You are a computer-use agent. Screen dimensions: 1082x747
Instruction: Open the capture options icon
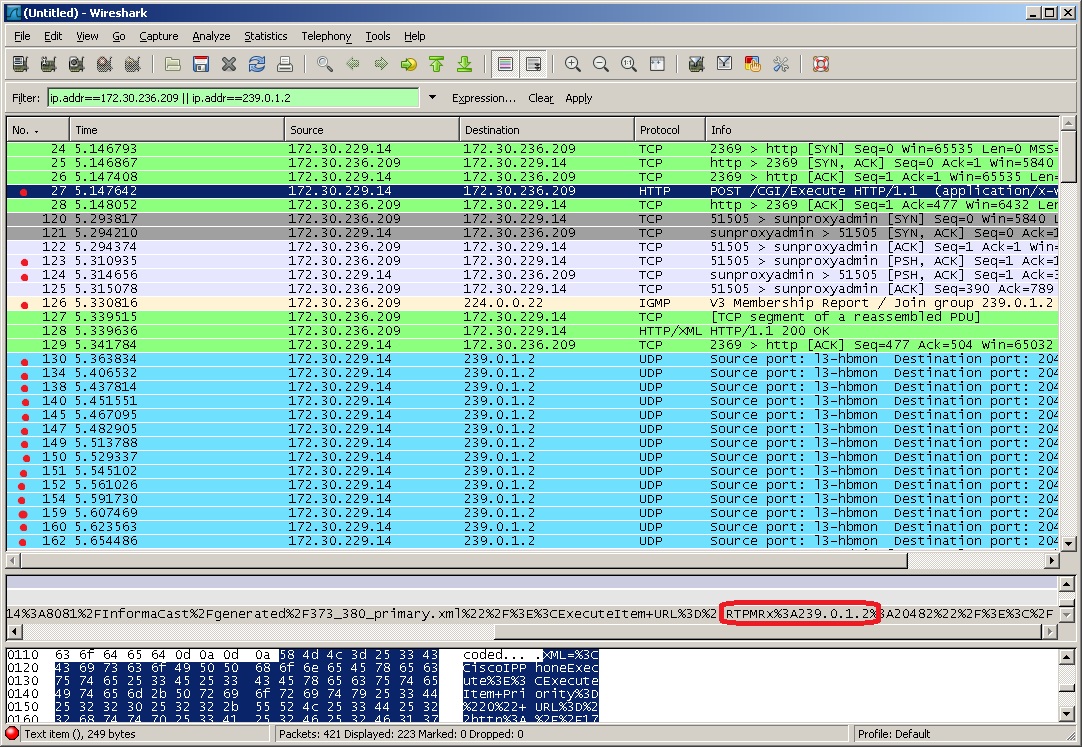coord(47,64)
